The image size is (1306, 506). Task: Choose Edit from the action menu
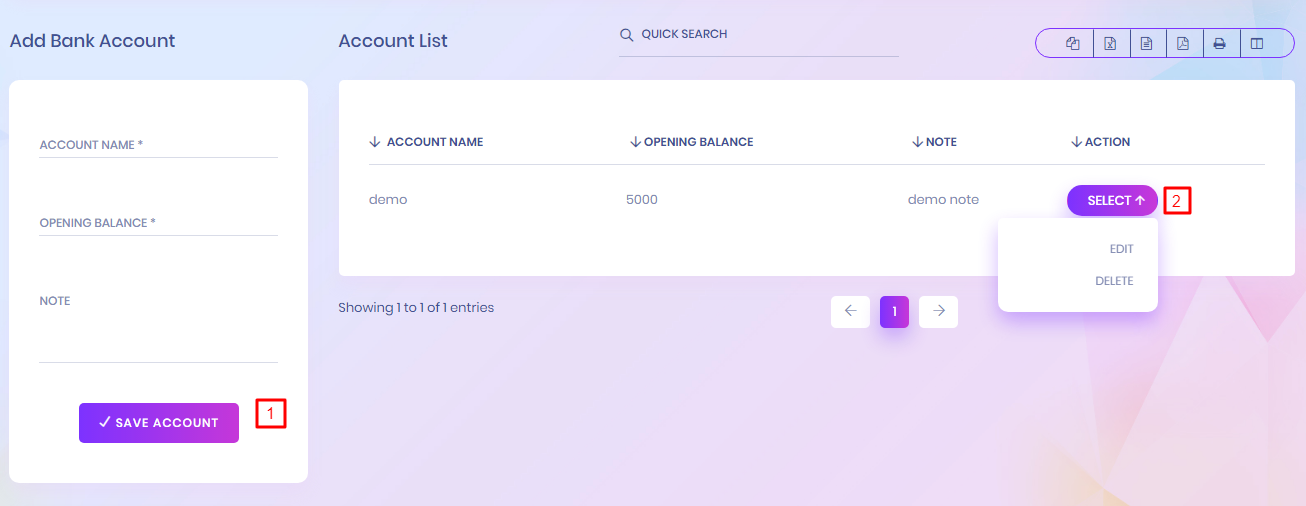(x=1121, y=249)
